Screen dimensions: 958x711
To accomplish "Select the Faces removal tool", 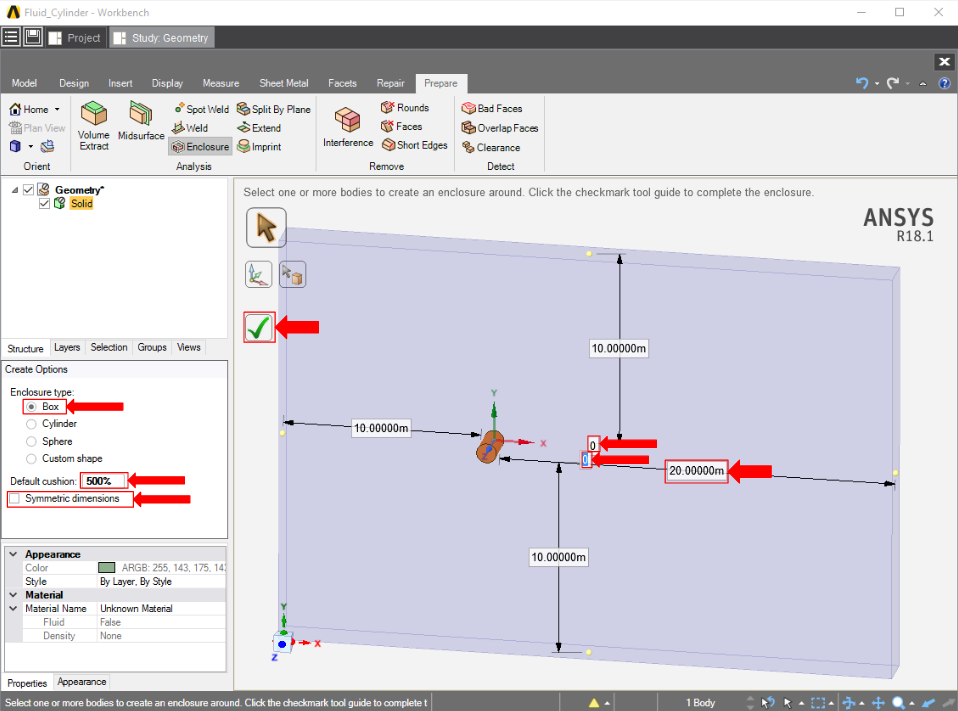I will point(401,126).
